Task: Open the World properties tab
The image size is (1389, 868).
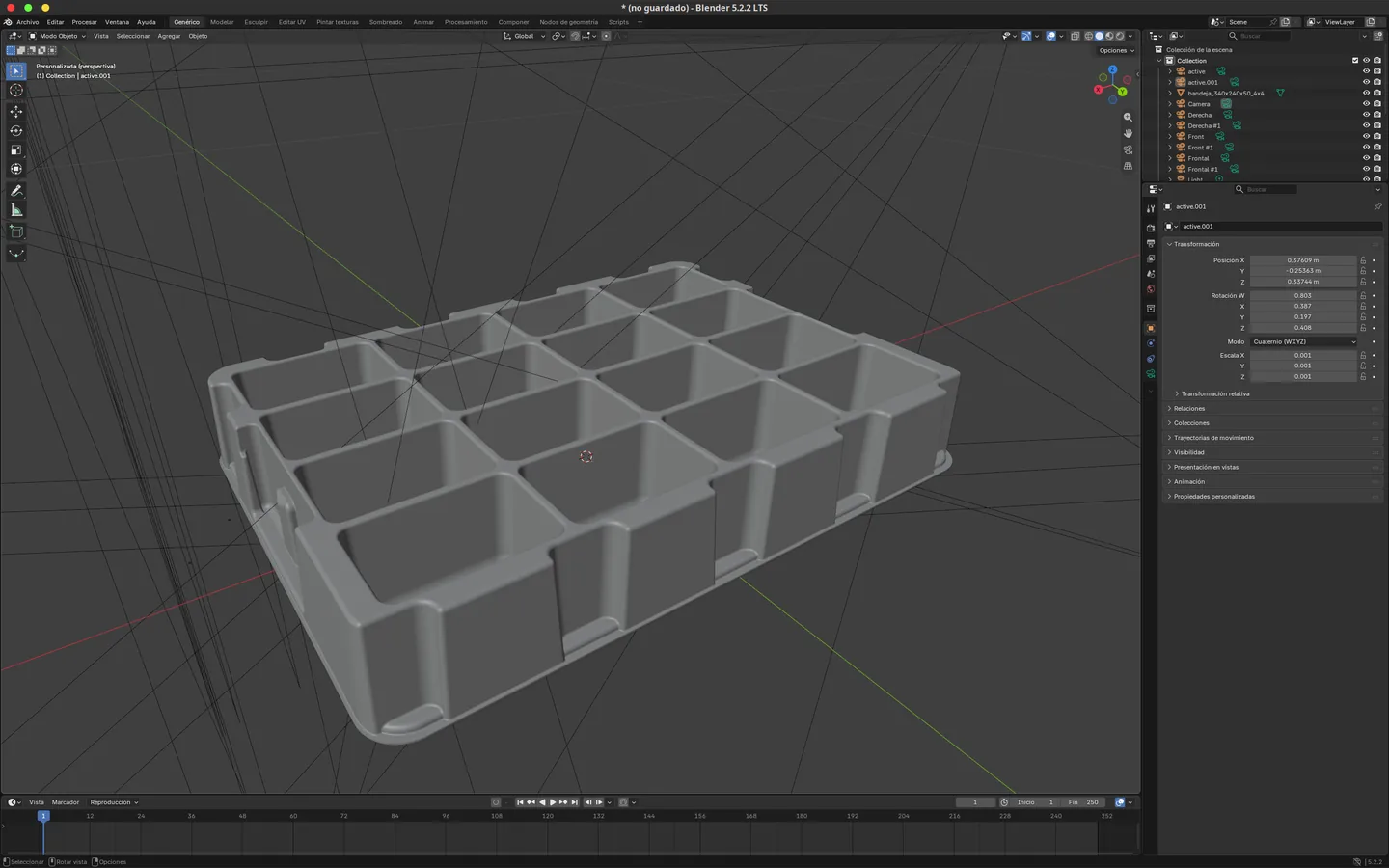Action: pos(1150,289)
